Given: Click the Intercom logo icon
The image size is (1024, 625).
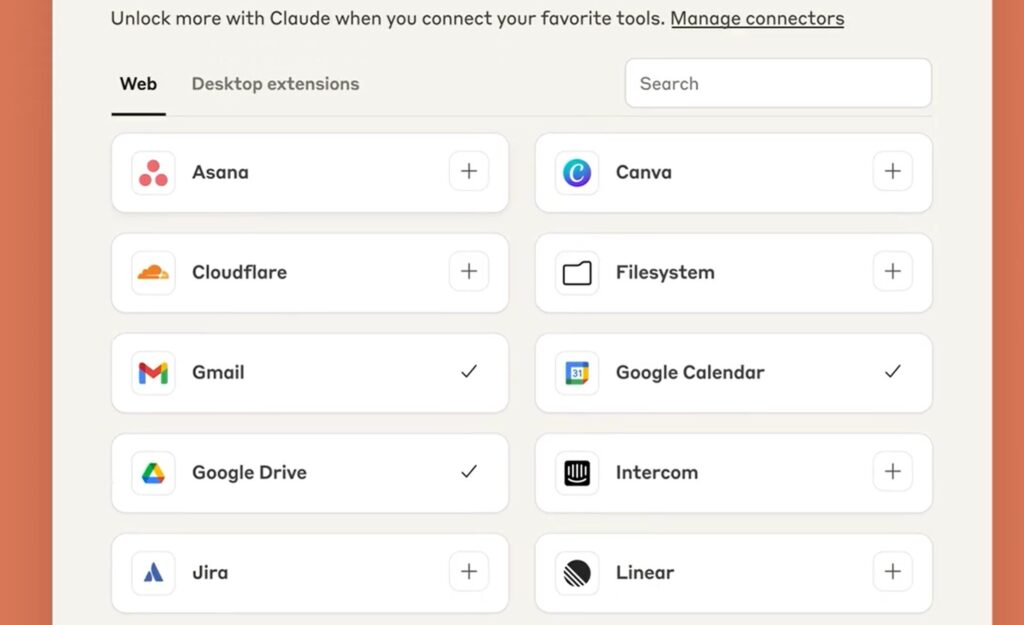Looking at the screenshot, I should pyautogui.click(x=577, y=472).
